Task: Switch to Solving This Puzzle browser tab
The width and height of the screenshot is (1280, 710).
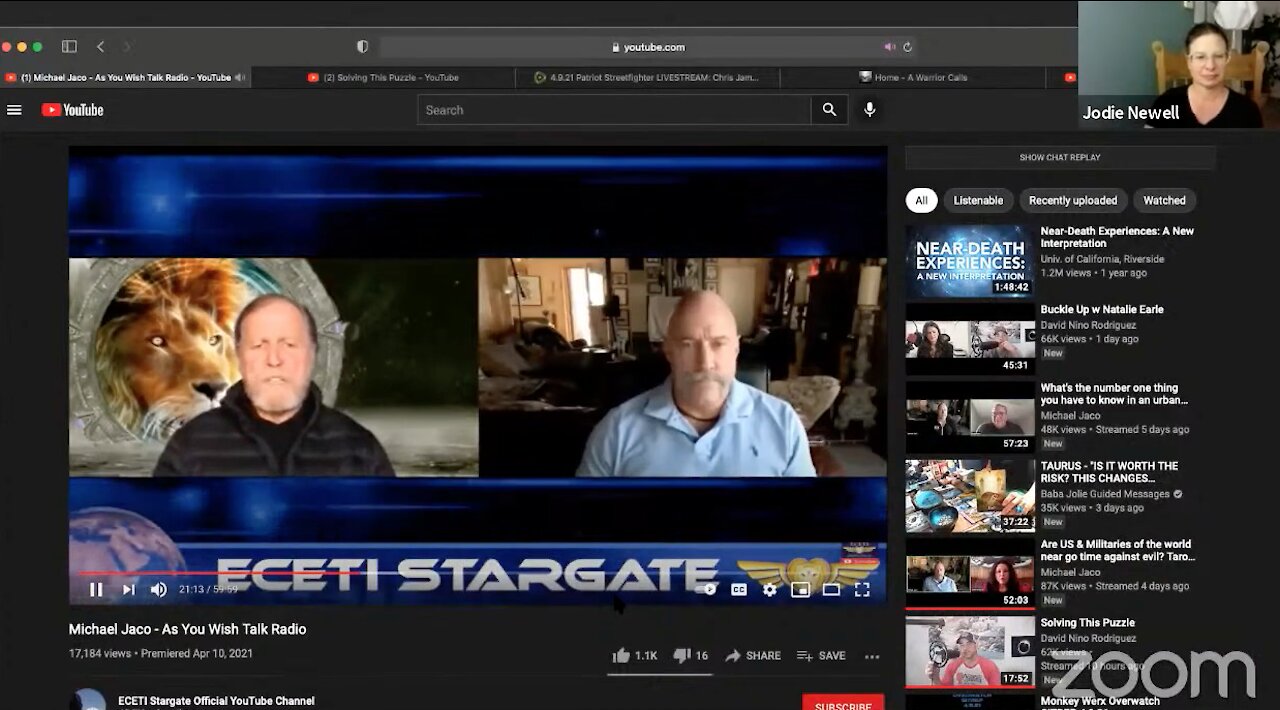Action: 383,77
